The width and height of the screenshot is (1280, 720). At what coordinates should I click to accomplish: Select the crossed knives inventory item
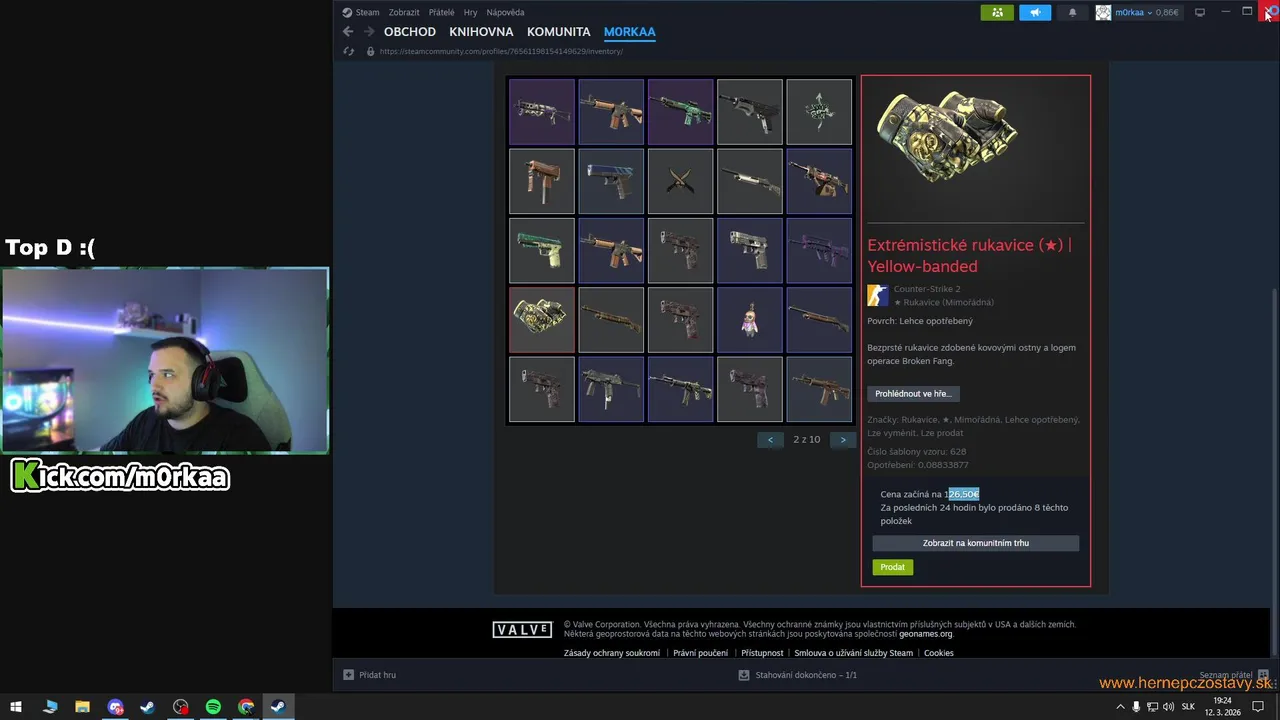pos(680,181)
